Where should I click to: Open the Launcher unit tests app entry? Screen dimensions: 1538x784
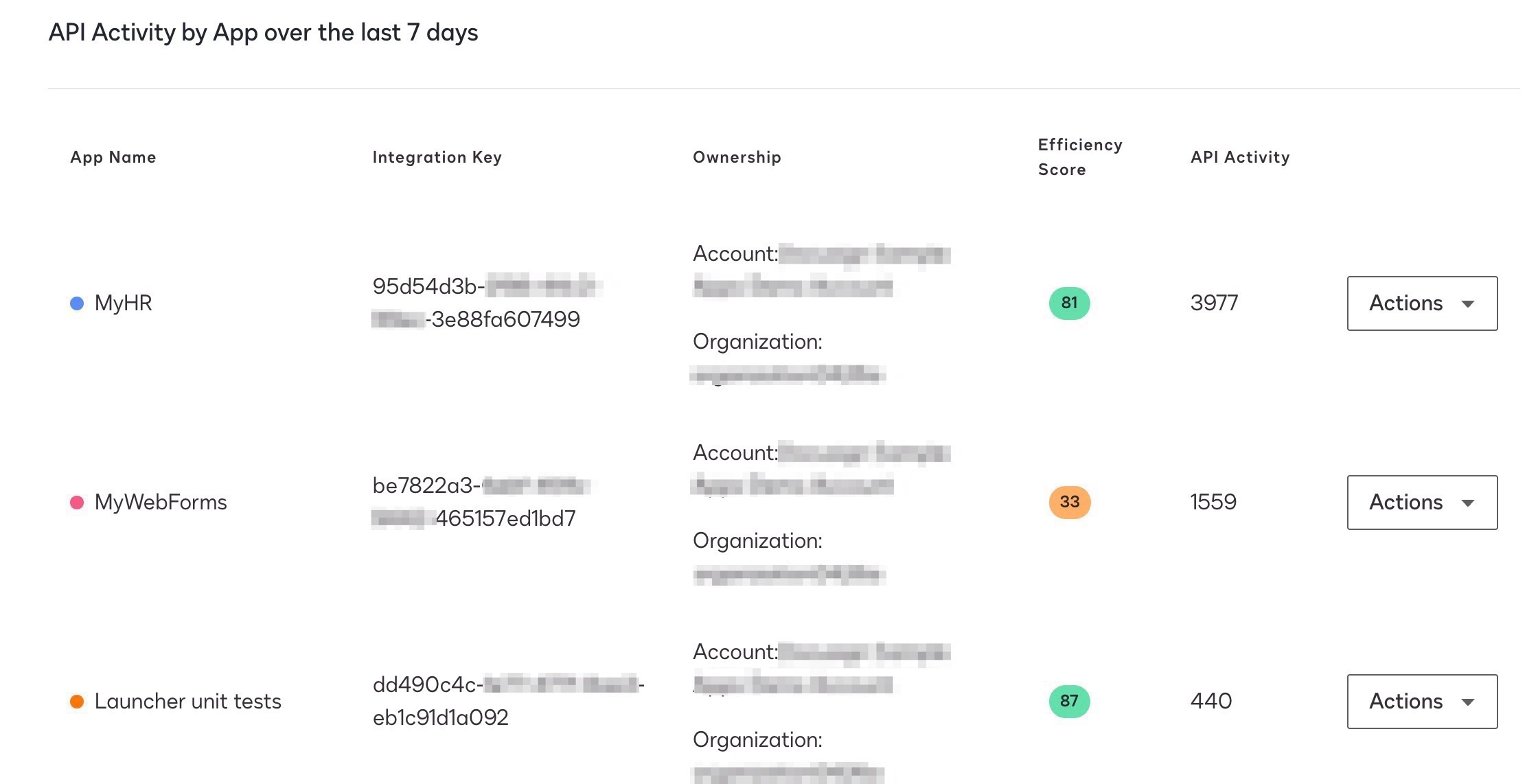[x=188, y=701]
